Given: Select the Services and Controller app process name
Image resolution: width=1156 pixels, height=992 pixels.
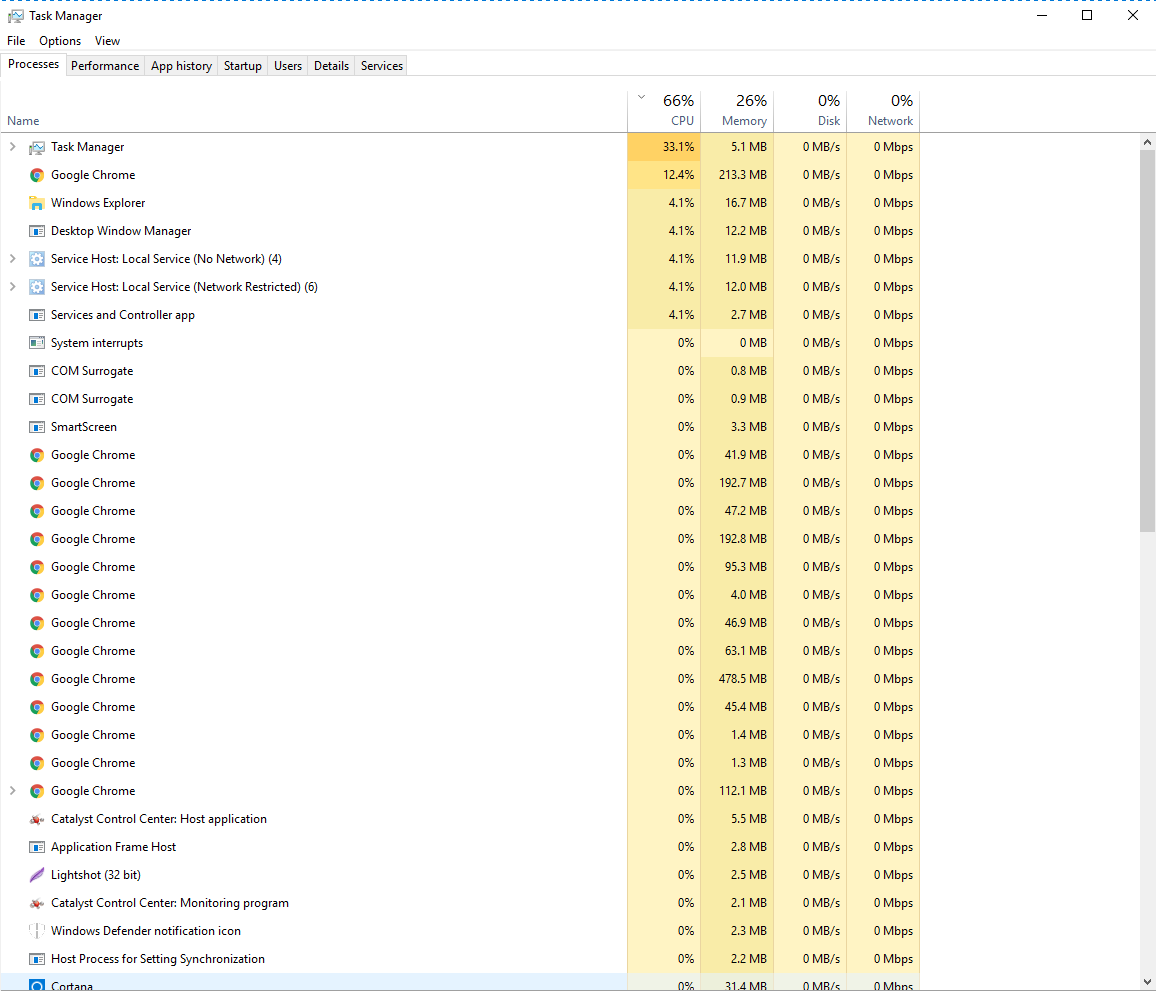Looking at the screenshot, I should [x=123, y=315].
